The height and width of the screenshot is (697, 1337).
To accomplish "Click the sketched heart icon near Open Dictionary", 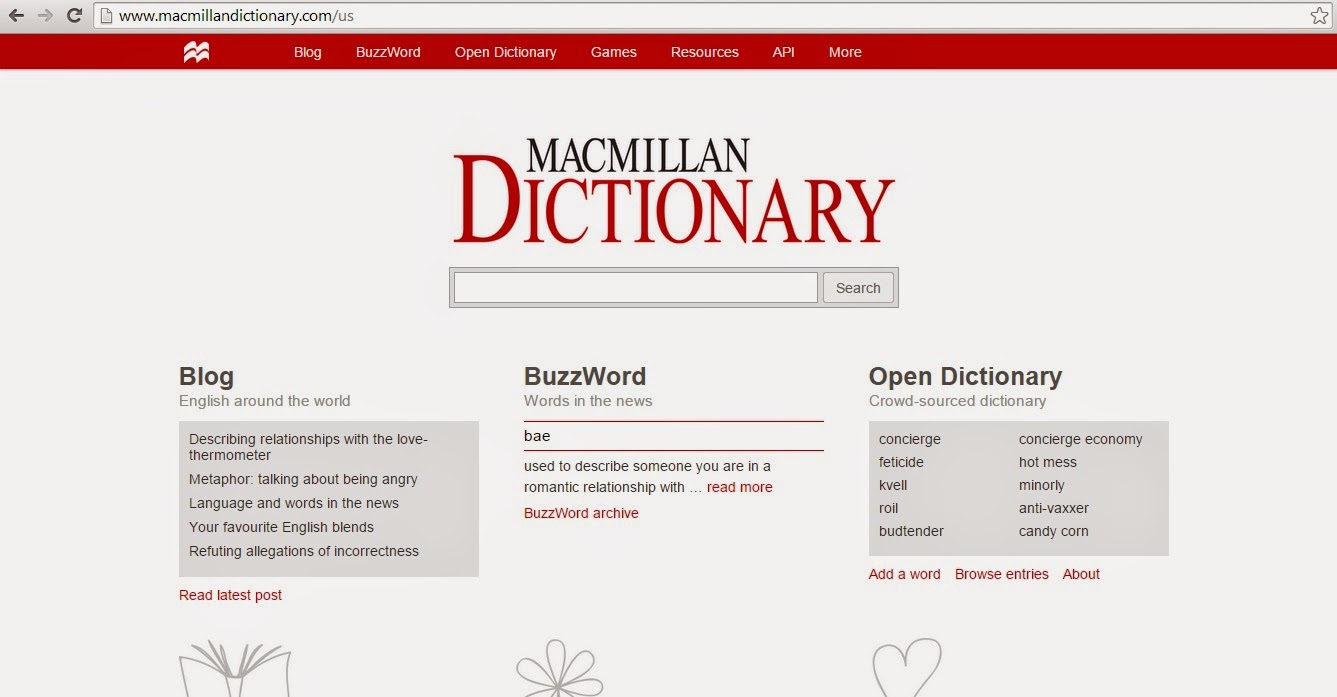I will click(x=908, y=668).
